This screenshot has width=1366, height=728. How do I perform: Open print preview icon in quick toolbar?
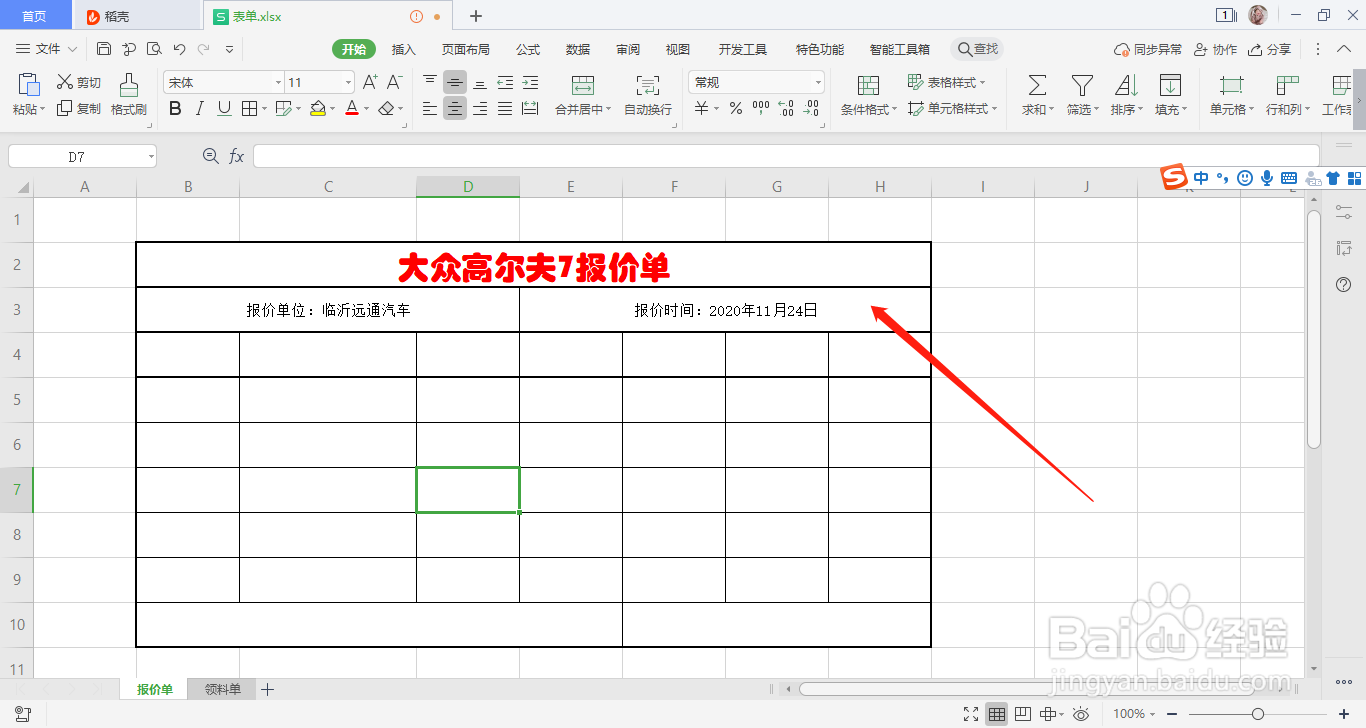(x=154, y=48)
